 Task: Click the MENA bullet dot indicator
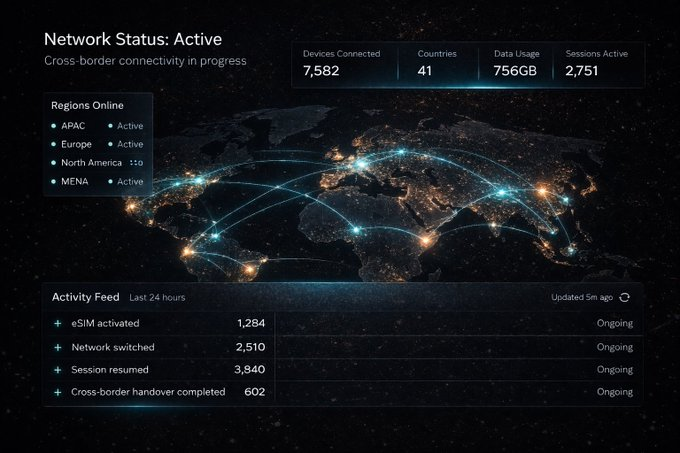tap(53, 181)
